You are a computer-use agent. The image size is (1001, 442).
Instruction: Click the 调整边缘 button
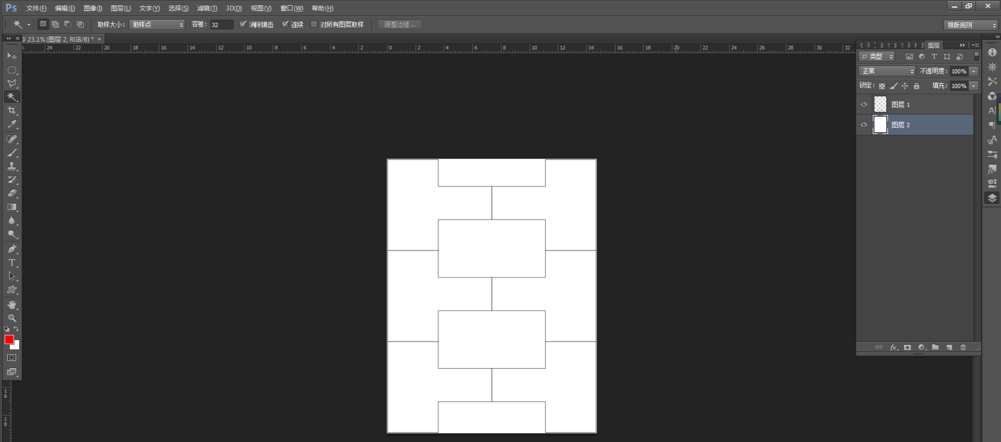pos(400,24)
